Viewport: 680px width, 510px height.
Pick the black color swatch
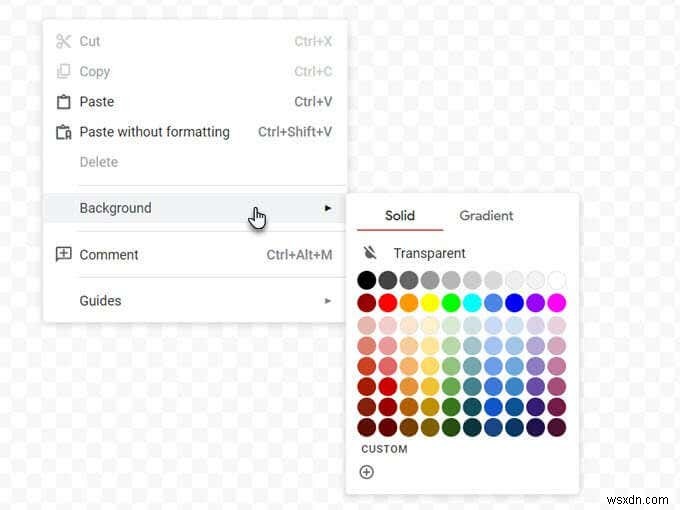point(367,280)
